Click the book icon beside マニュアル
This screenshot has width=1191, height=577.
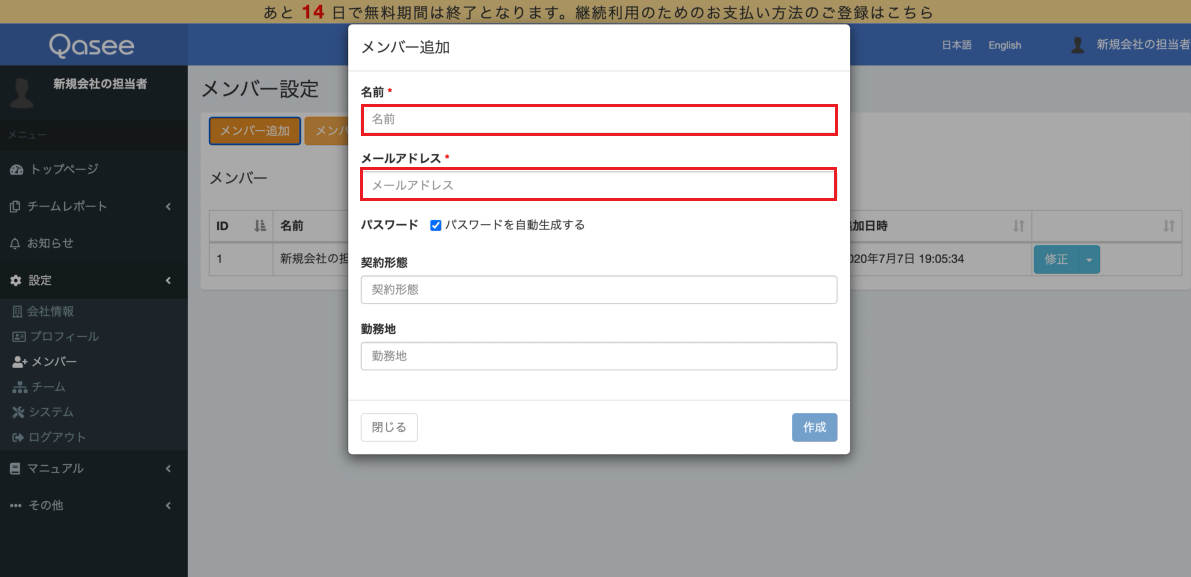tap(15, 469)
